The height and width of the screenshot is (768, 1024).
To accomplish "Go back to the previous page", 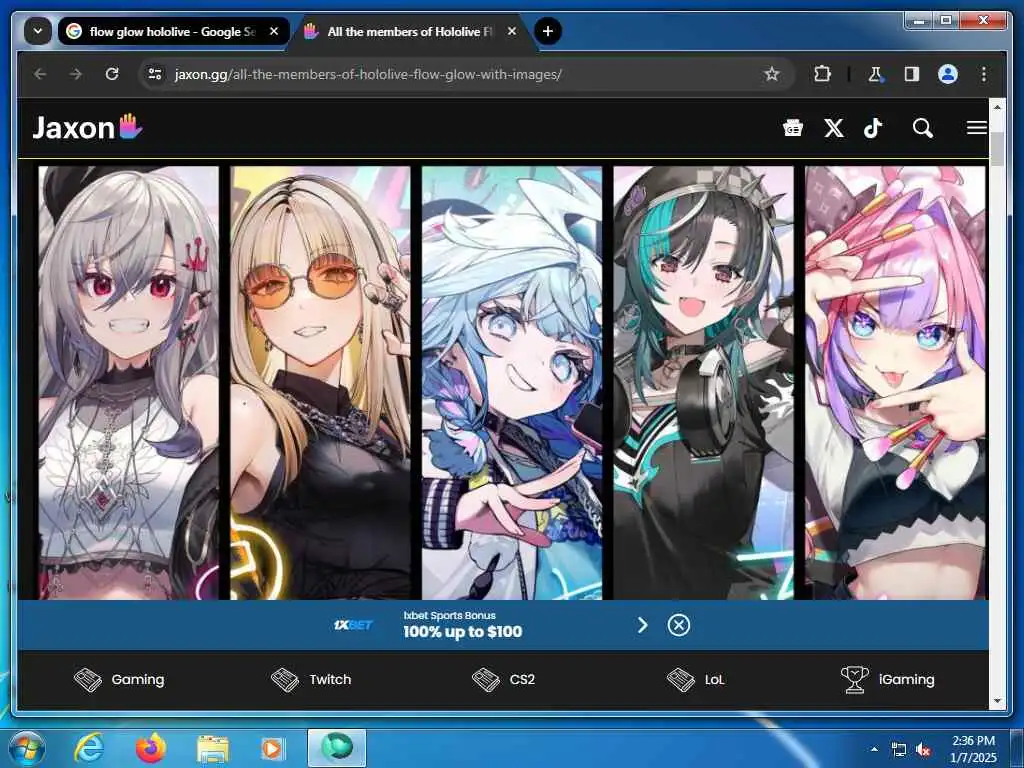I will point(40,74).
